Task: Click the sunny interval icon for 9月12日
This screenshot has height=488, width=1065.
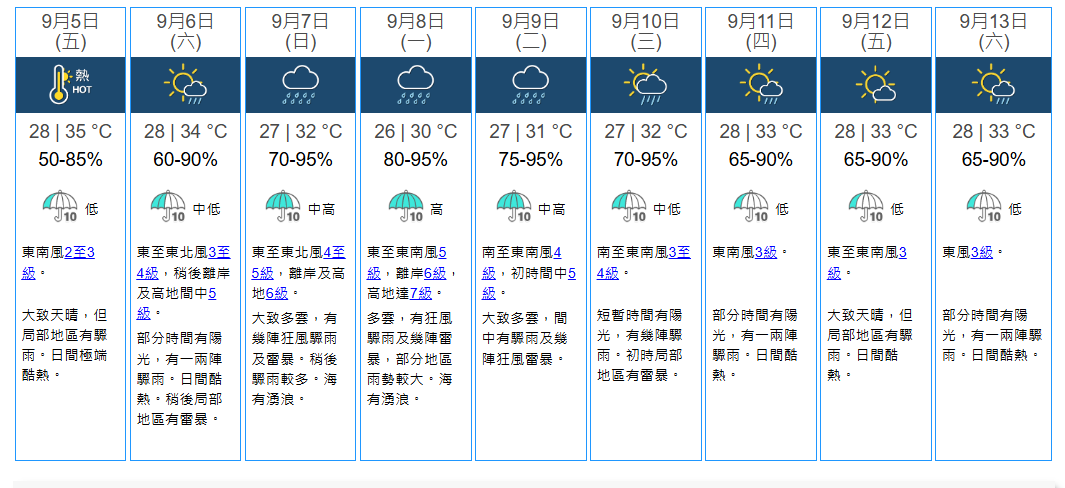Action: [875, 85]
